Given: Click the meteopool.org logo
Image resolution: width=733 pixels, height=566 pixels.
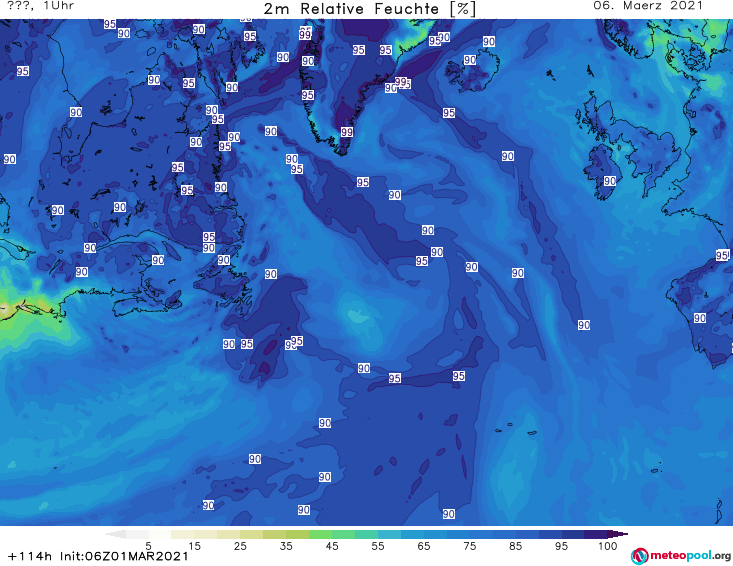Looking at the screenshot, I should coord(681,556).
